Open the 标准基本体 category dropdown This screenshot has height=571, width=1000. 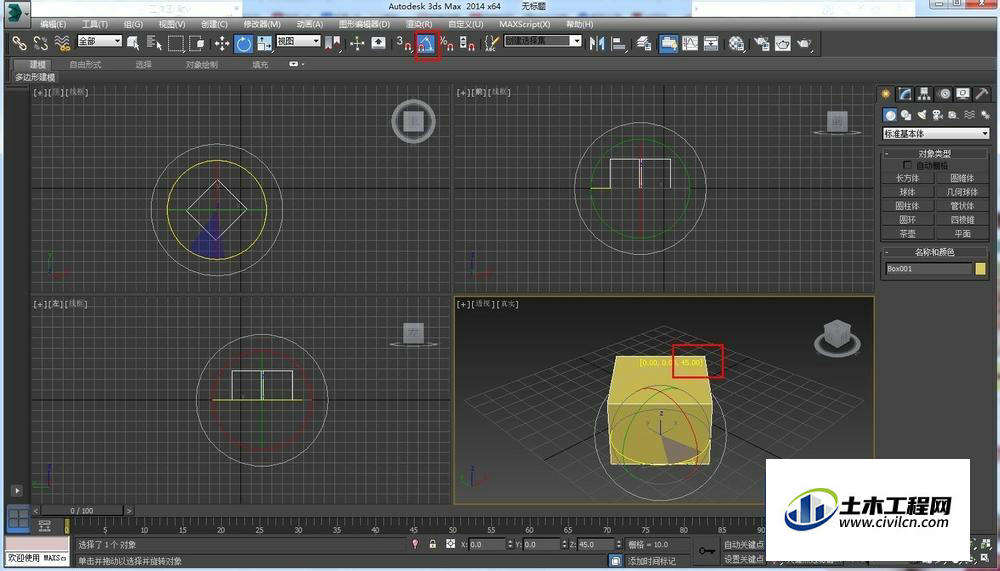click(x=936, y=133)
